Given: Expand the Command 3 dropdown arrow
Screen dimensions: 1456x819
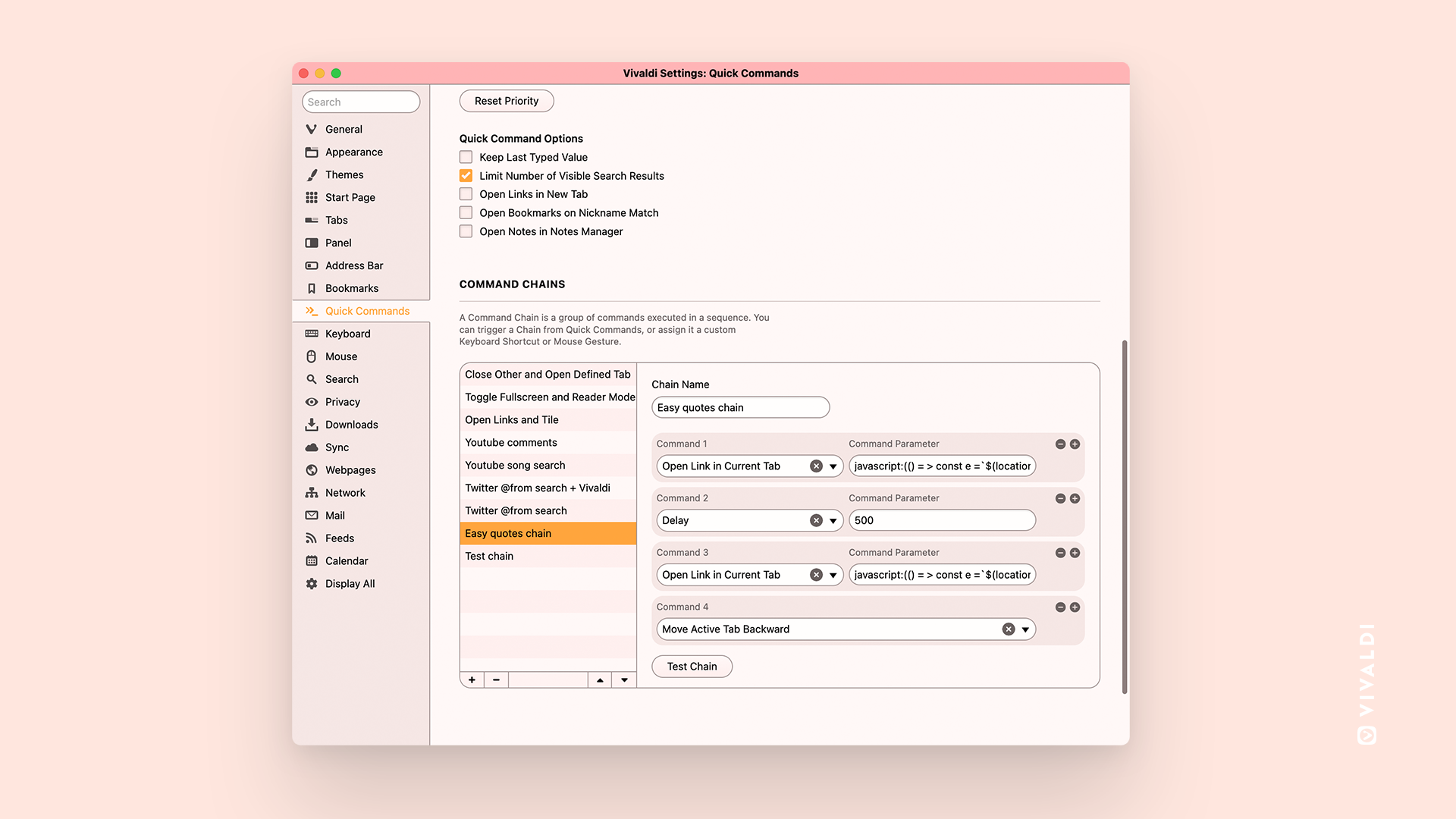Looking at the screenshot, I should pyautogui.click(x=833, y=576).
